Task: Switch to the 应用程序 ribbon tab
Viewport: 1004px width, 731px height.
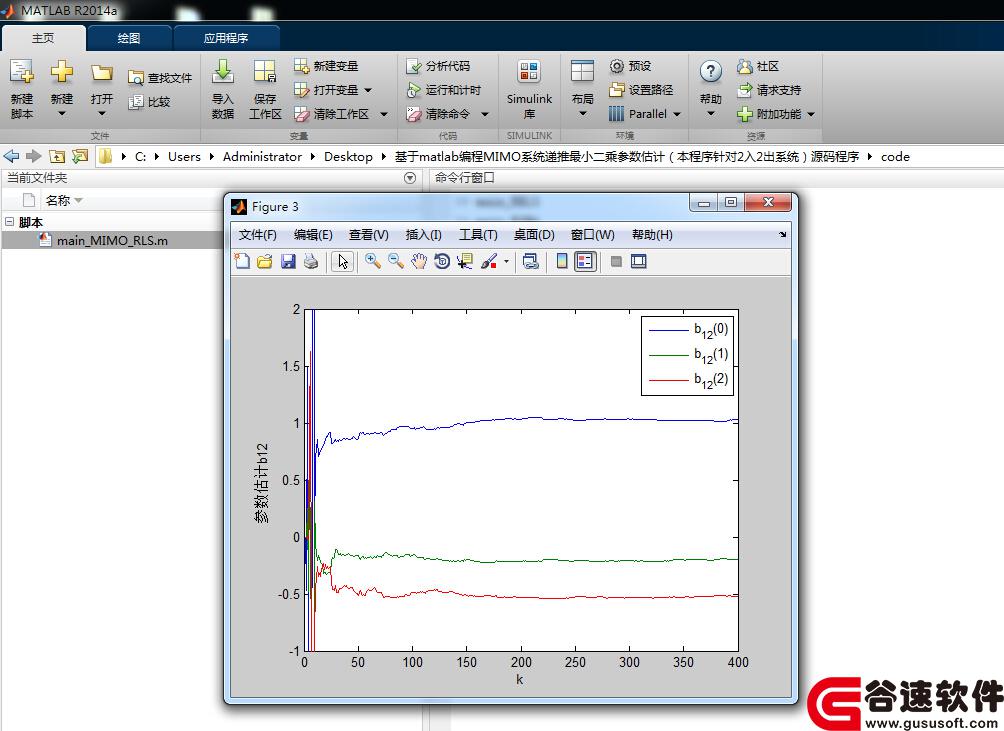Action: pyautogui.click(x=226, y=38)
